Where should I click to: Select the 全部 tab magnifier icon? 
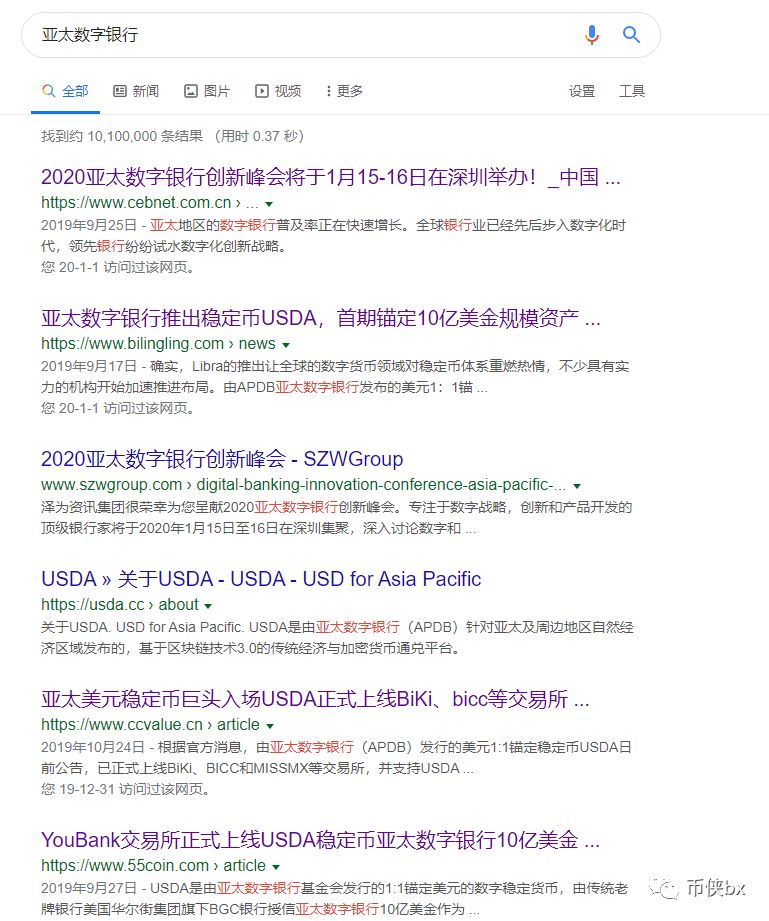[48, 91]
